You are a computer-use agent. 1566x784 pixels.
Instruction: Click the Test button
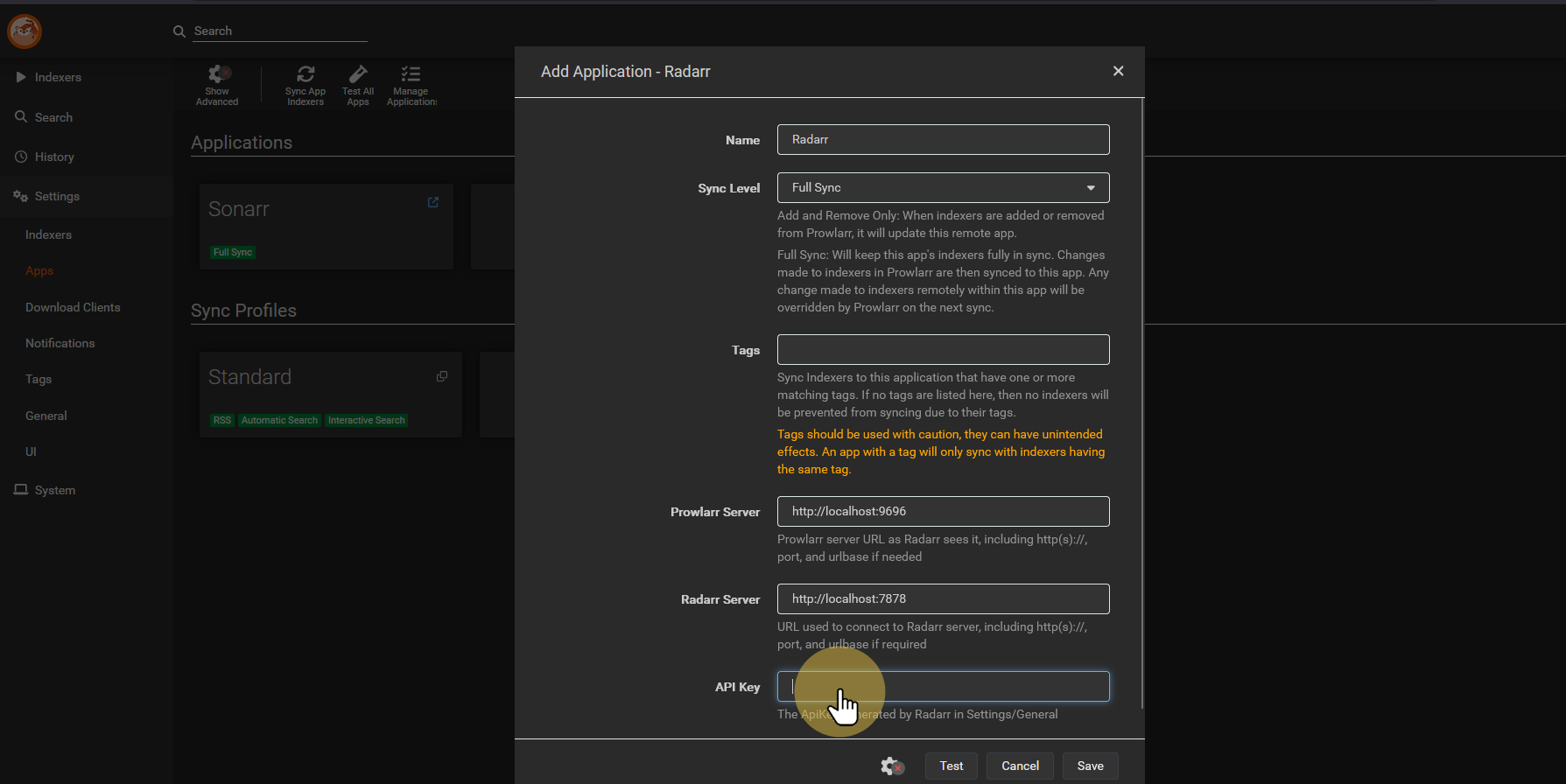[952, 766]
